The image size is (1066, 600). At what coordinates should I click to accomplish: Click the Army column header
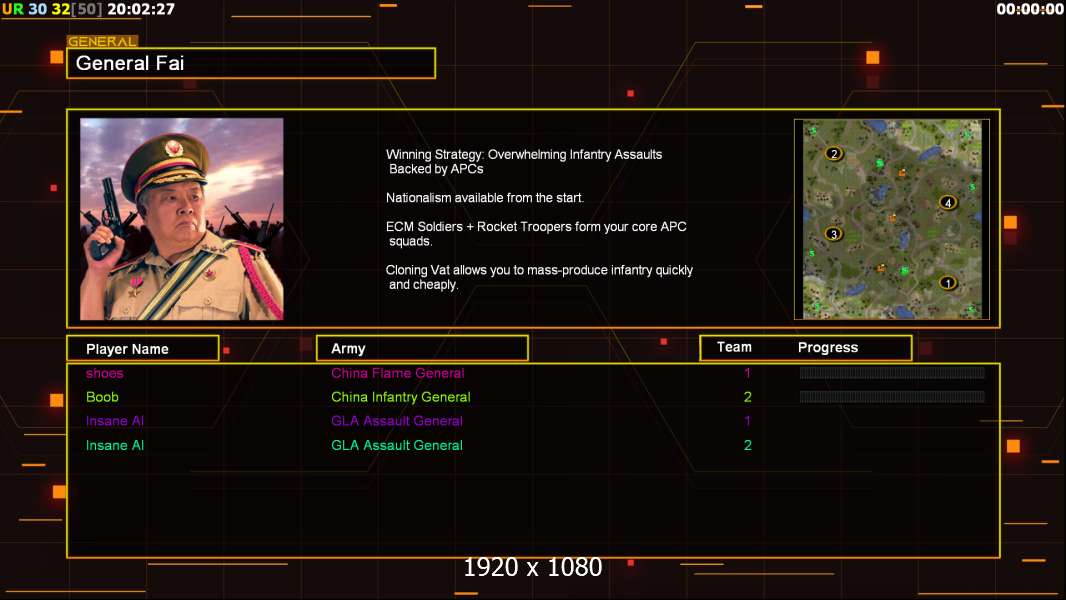pyautogui.click(x=422, y=349)
